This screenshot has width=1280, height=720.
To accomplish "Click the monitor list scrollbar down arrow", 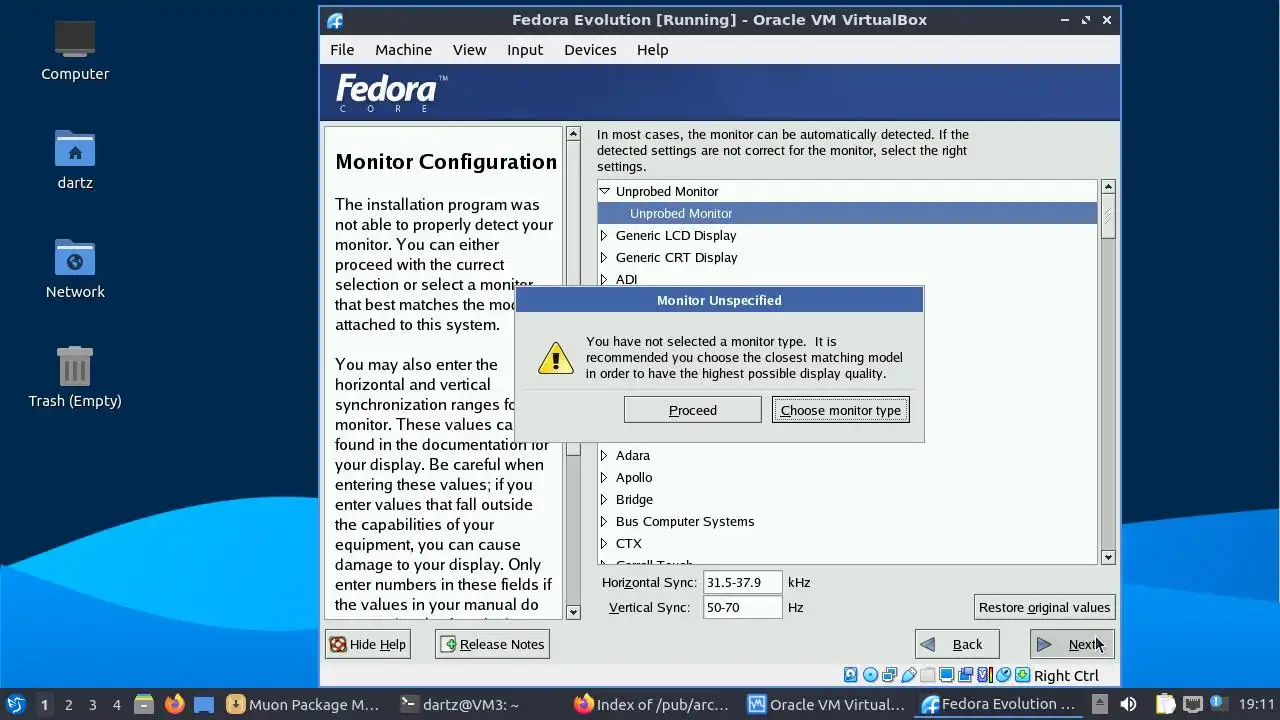I will 1108,557.
